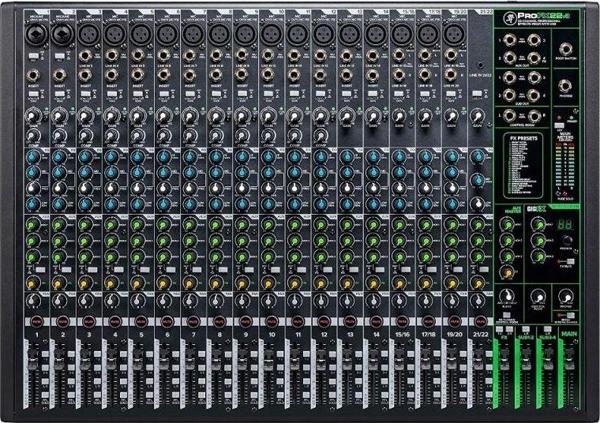The image size is (600, 423).
Task: Click the CONTROL ROOM left output jack
Action: [x=509, y=115]
